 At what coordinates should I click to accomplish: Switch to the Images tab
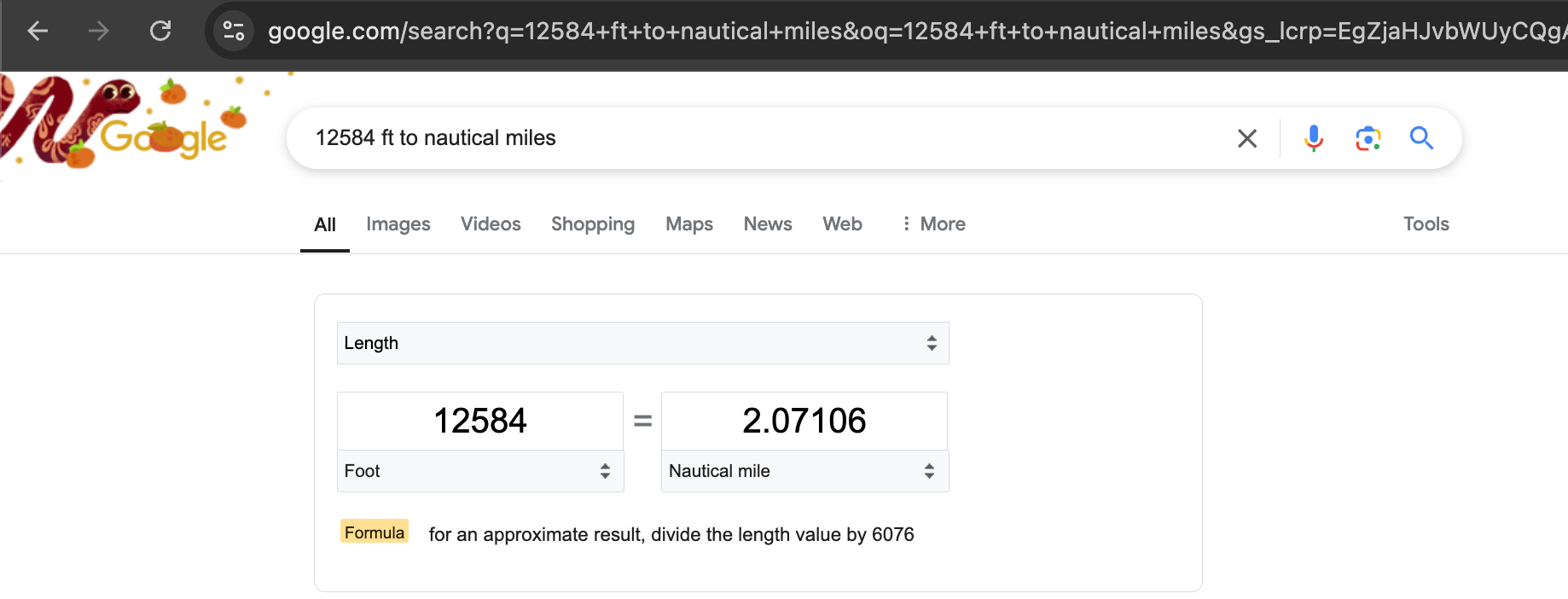[398, 224]
